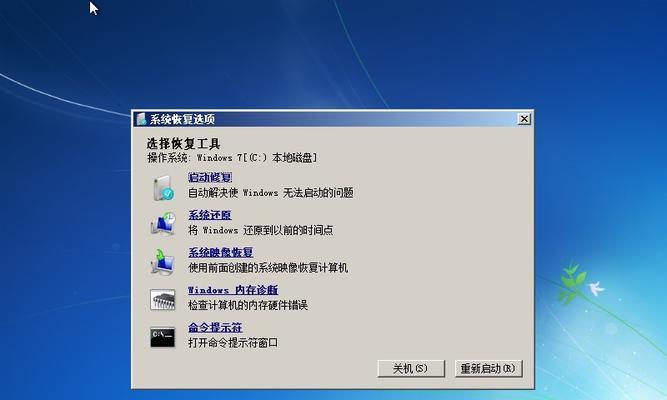Click the 关机(S) shutdown button
Screen dimensions: 667x400
pos(411,369)
